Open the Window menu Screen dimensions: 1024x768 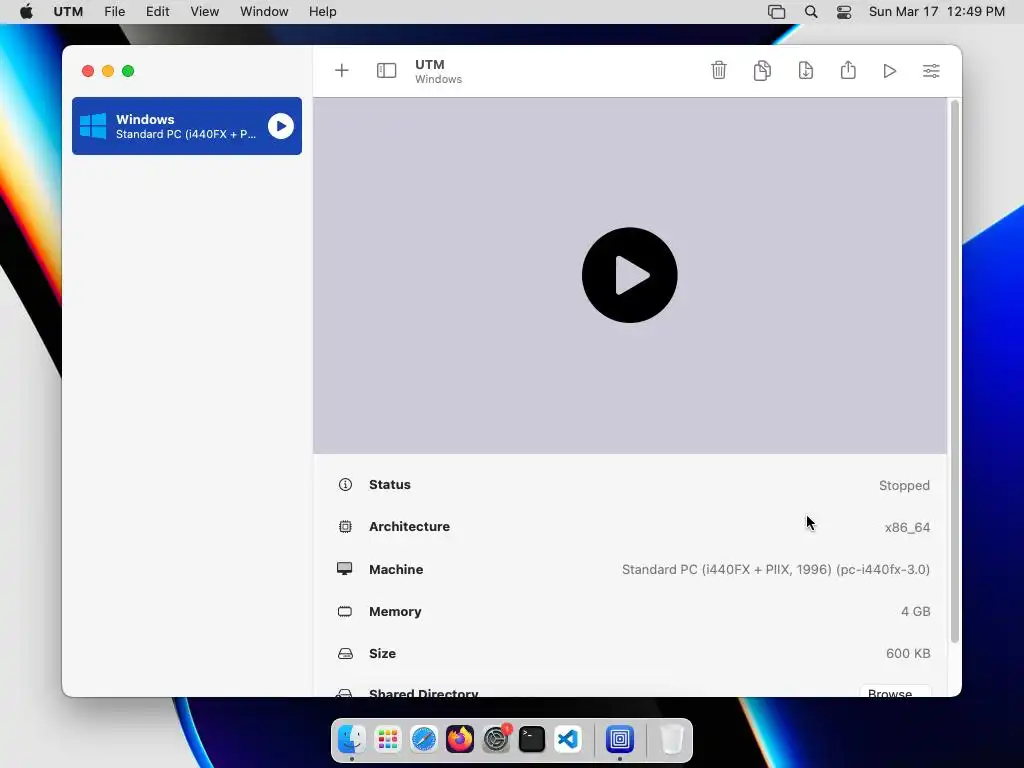[x=264, y=12]
